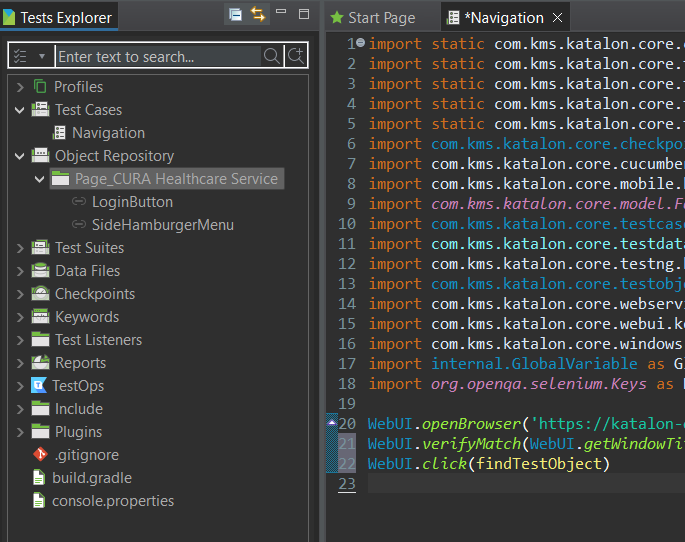
Task: Select the LoginButton object label
Action: point(132,202)
